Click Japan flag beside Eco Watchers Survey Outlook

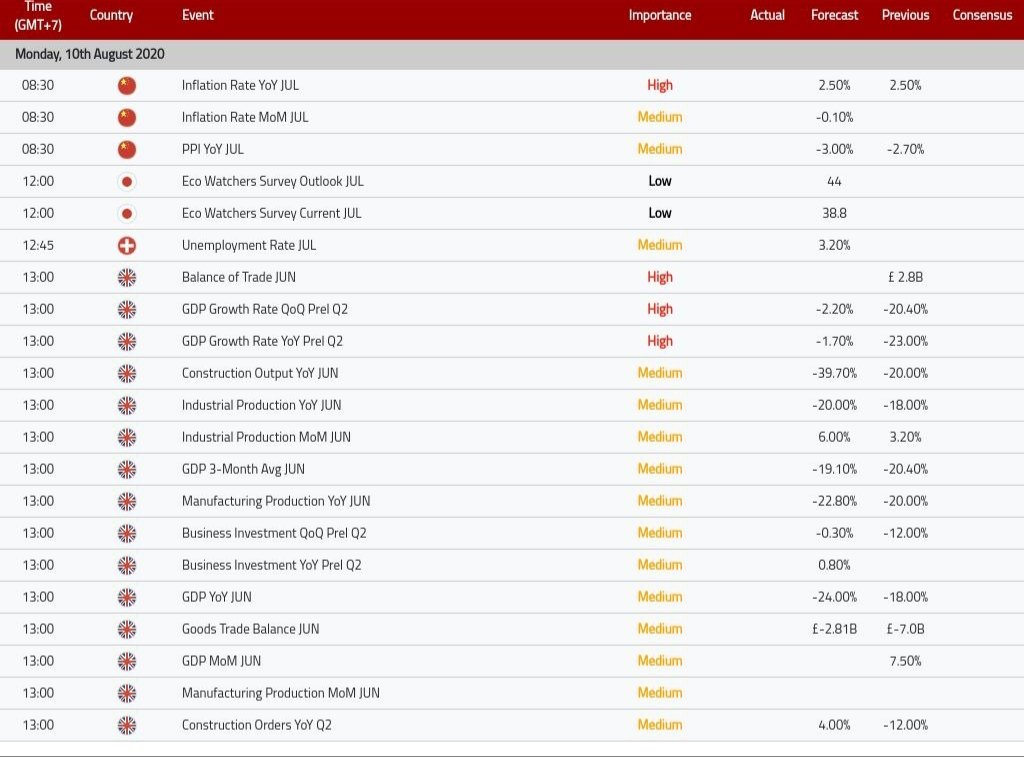pos(127,181)
